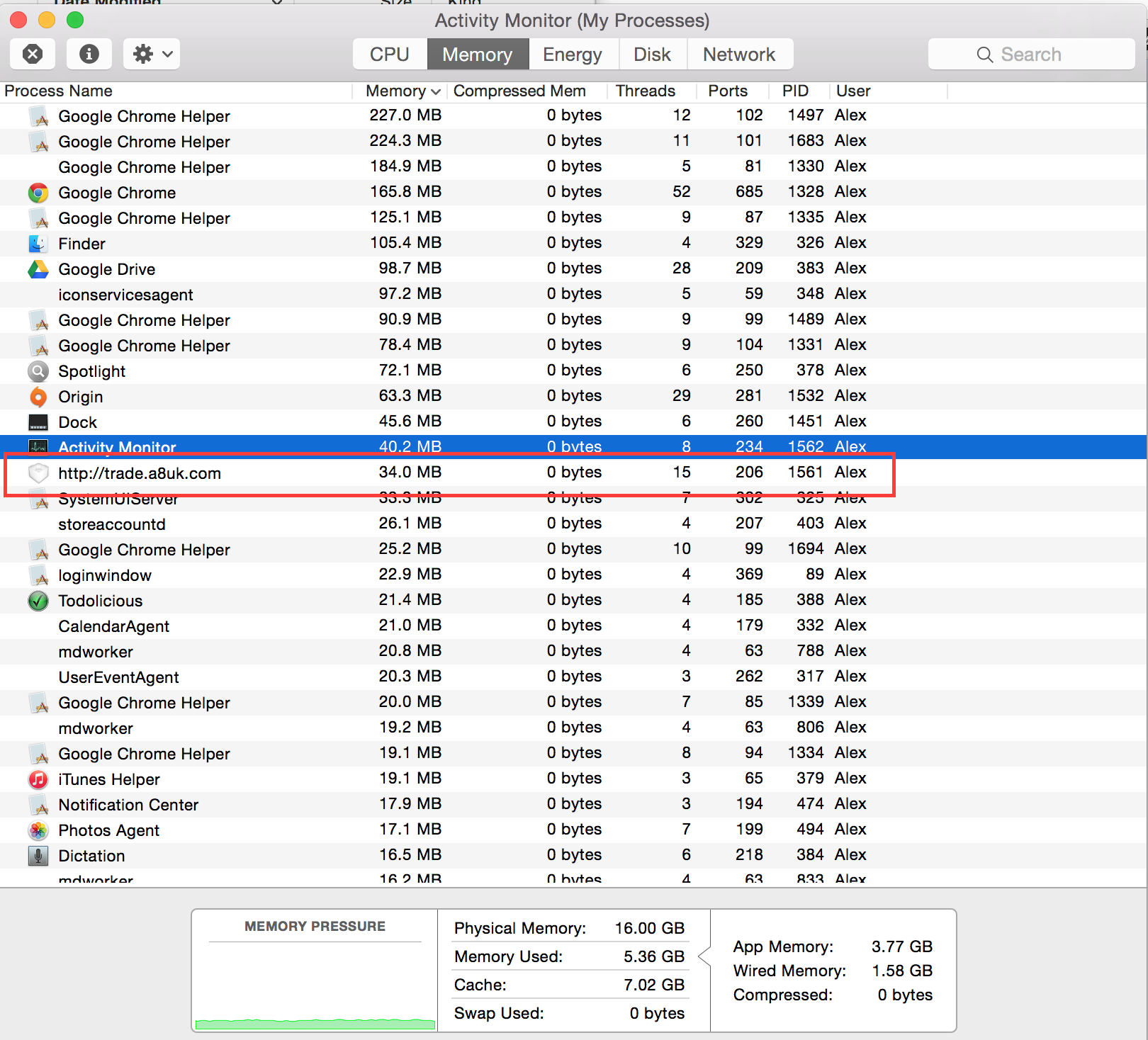The height and width of the screenshot is (1040, 1148).
Task: Select the CalendarAgent process name
Action: tap(113, 626)
